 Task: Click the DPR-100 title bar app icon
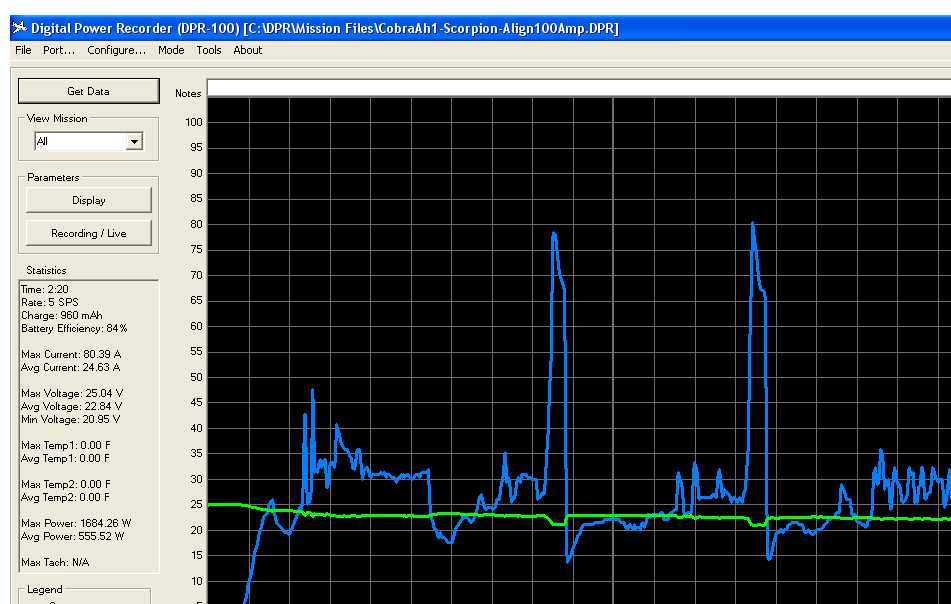pyautogui.click(x=20, y=28)
